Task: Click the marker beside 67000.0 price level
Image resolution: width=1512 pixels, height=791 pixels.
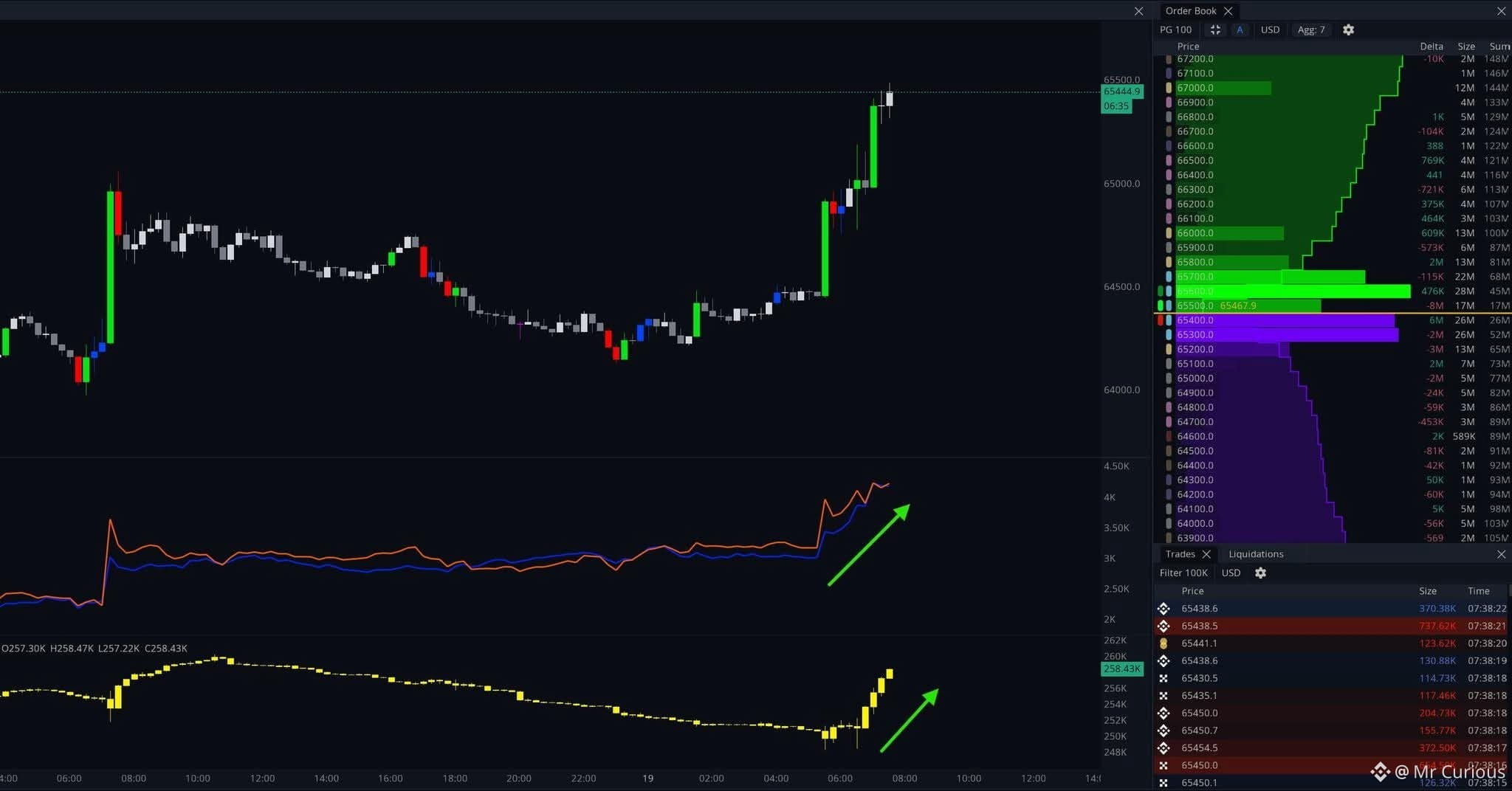Action: tap(1169, 88)
